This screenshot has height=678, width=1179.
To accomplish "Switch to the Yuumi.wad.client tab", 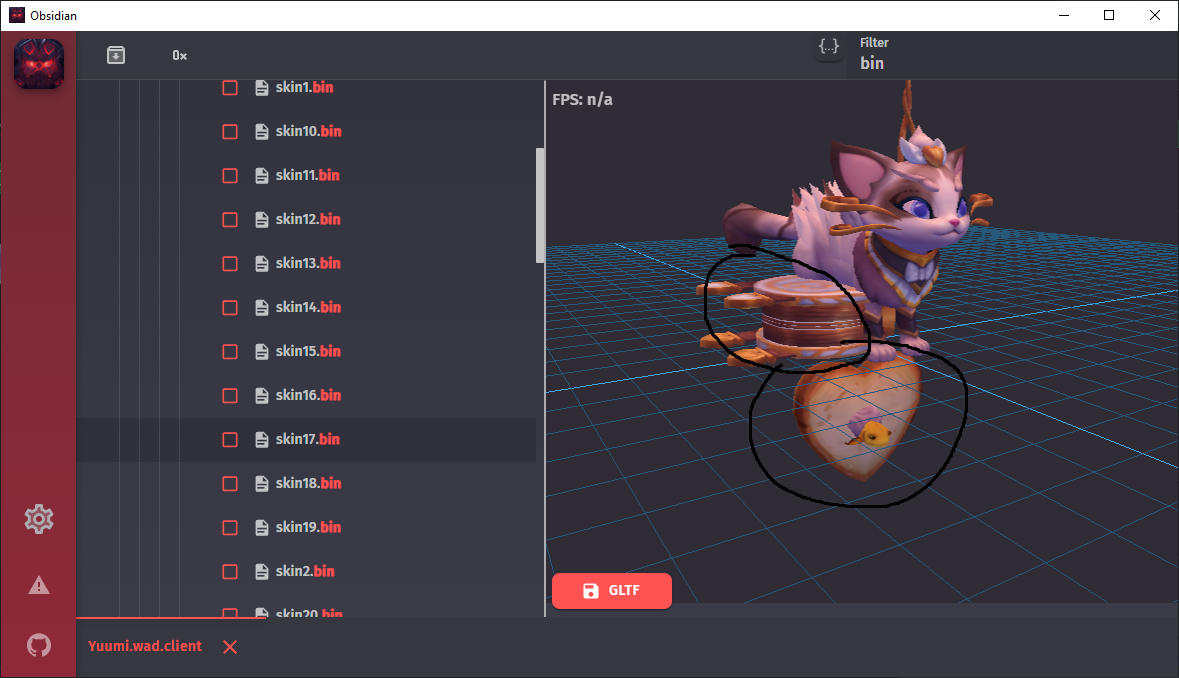I will pos(144,646).
